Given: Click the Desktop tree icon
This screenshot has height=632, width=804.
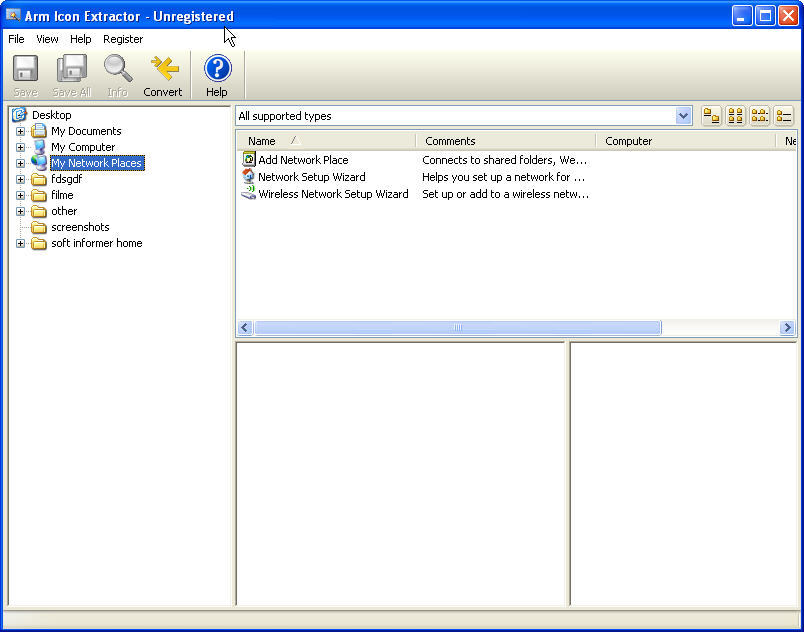Looking at the screenshot, I should [x=19, y=115].
